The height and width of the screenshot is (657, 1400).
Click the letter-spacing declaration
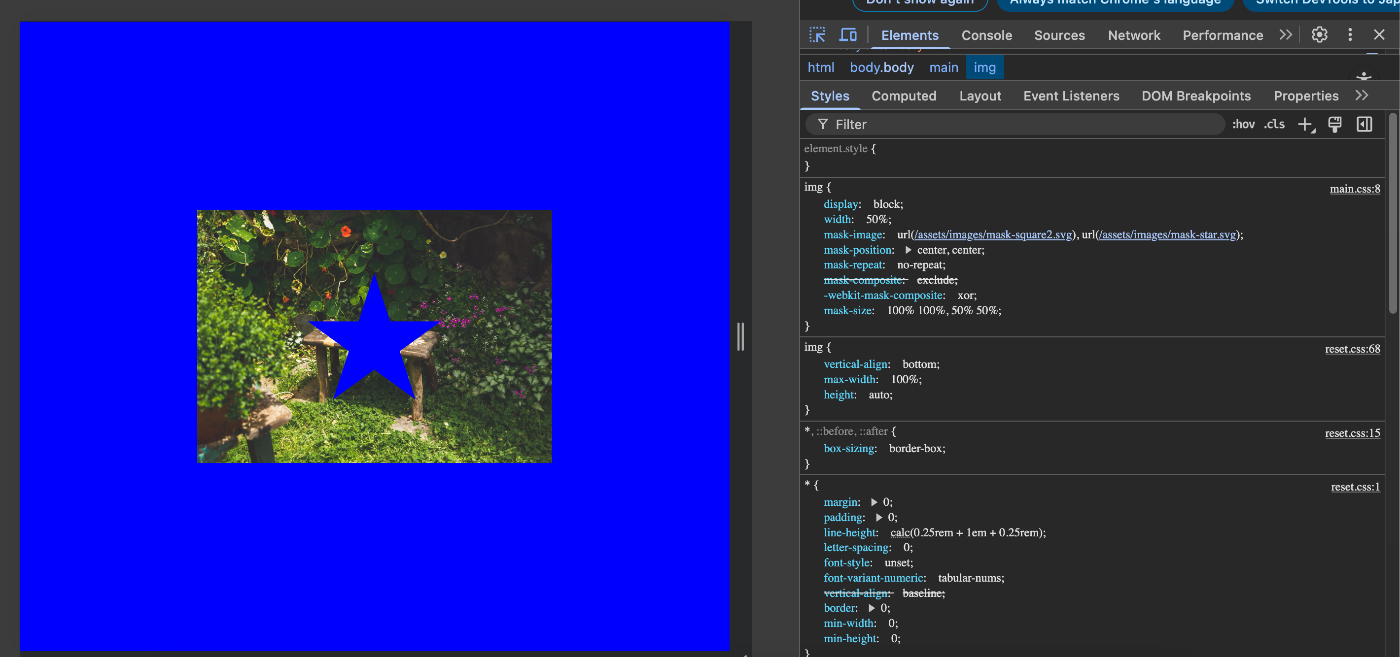point(868,548)
